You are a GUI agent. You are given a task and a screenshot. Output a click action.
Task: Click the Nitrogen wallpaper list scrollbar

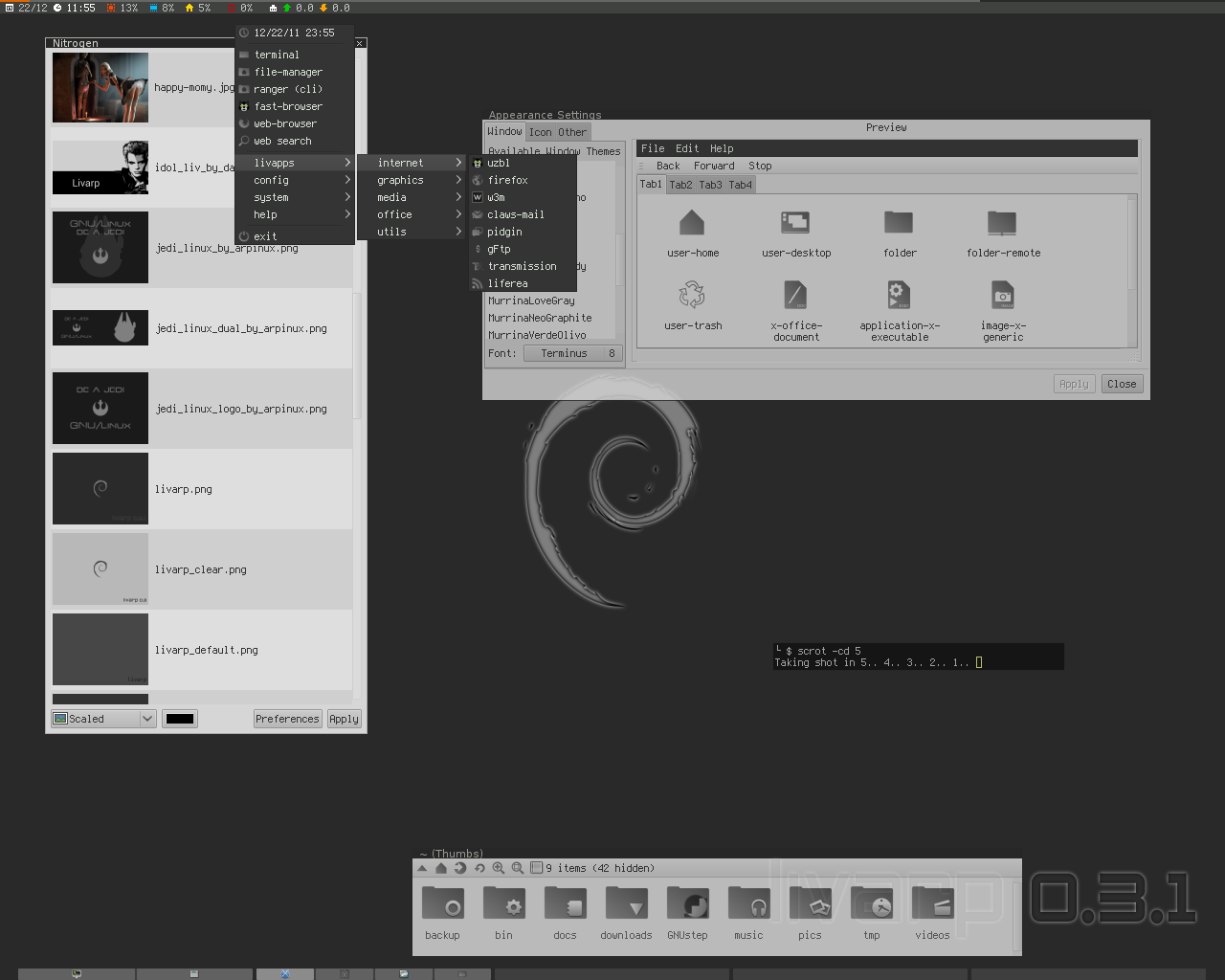point(357,354)
